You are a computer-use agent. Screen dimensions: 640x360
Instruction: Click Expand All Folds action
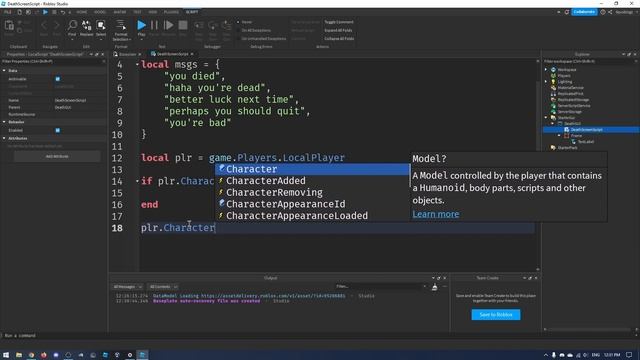[x=338, y=31]
